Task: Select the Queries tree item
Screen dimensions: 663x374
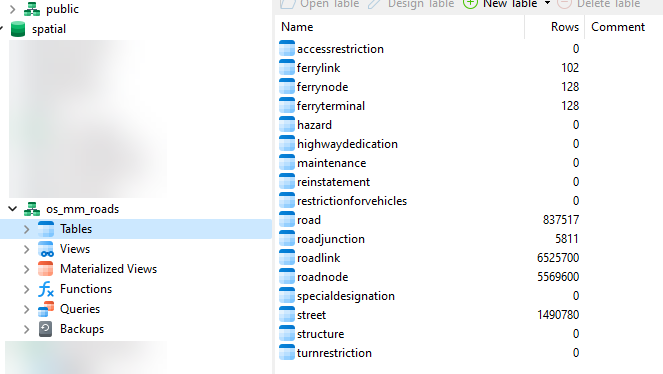Action: 80,309
